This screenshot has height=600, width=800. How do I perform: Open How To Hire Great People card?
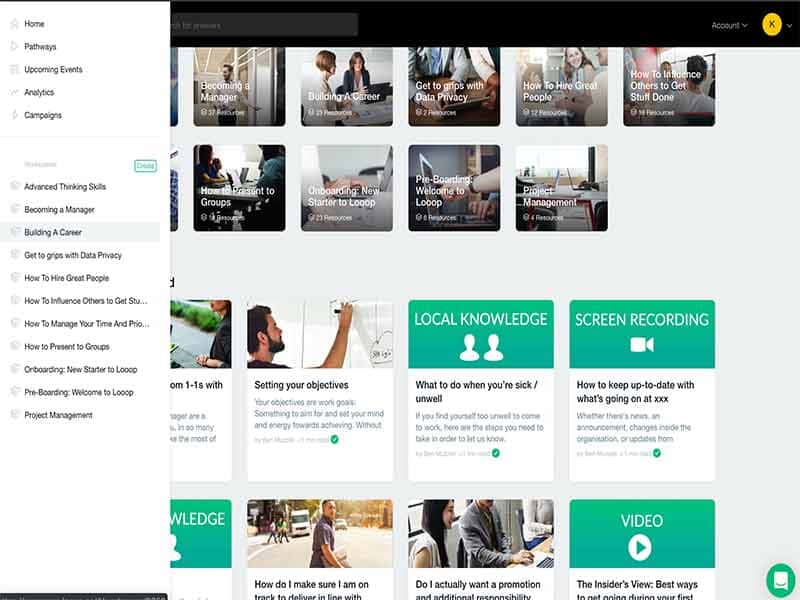pos(562,87)
